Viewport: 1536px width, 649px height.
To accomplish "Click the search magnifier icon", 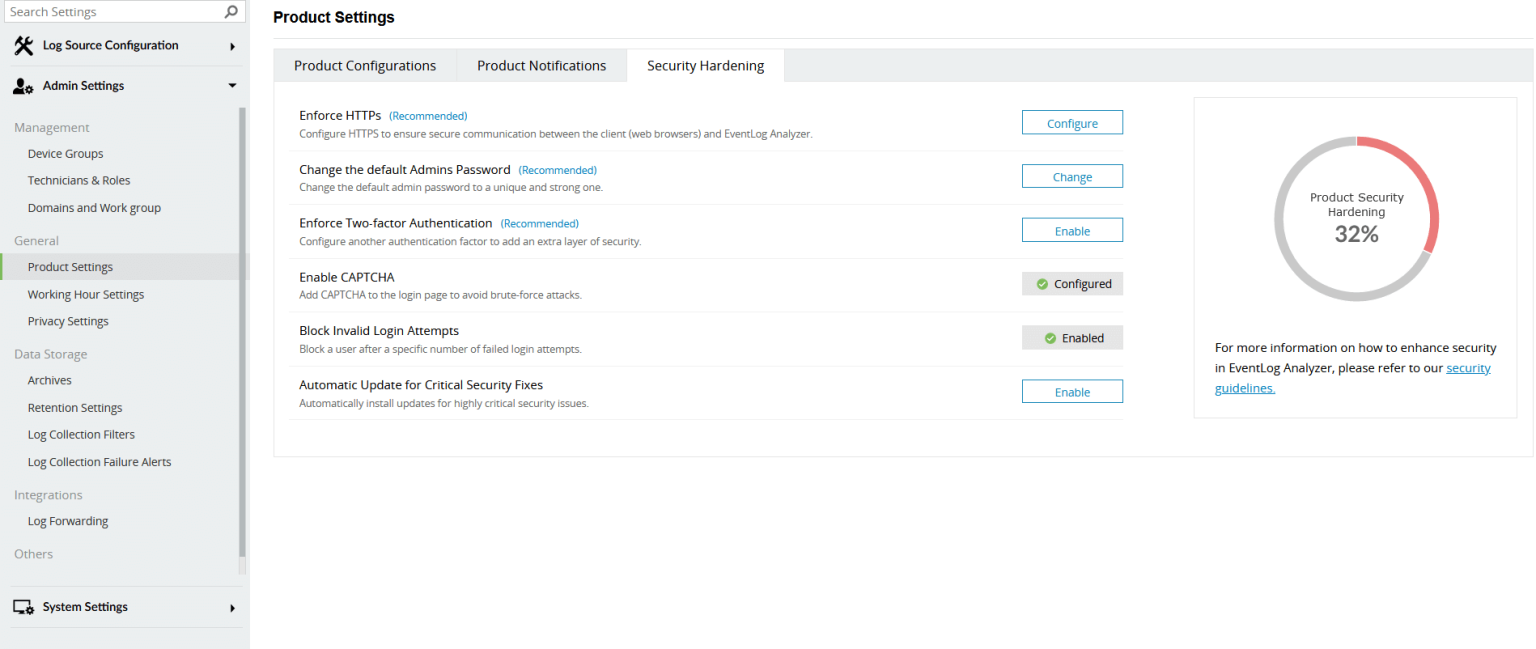I will tap(231, 12).
